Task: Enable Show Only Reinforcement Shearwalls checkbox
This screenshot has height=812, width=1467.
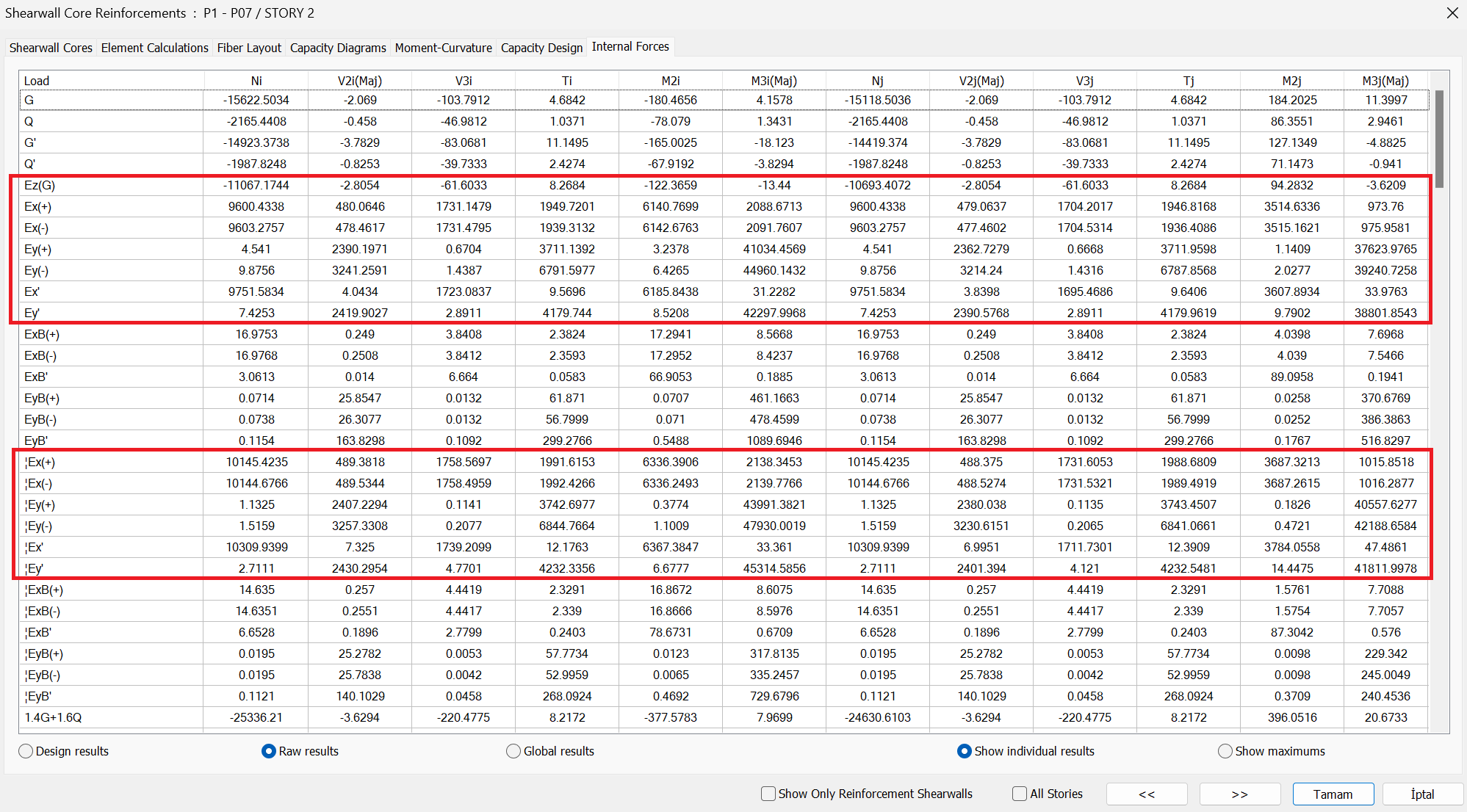Action: click(x=768, y=794)
